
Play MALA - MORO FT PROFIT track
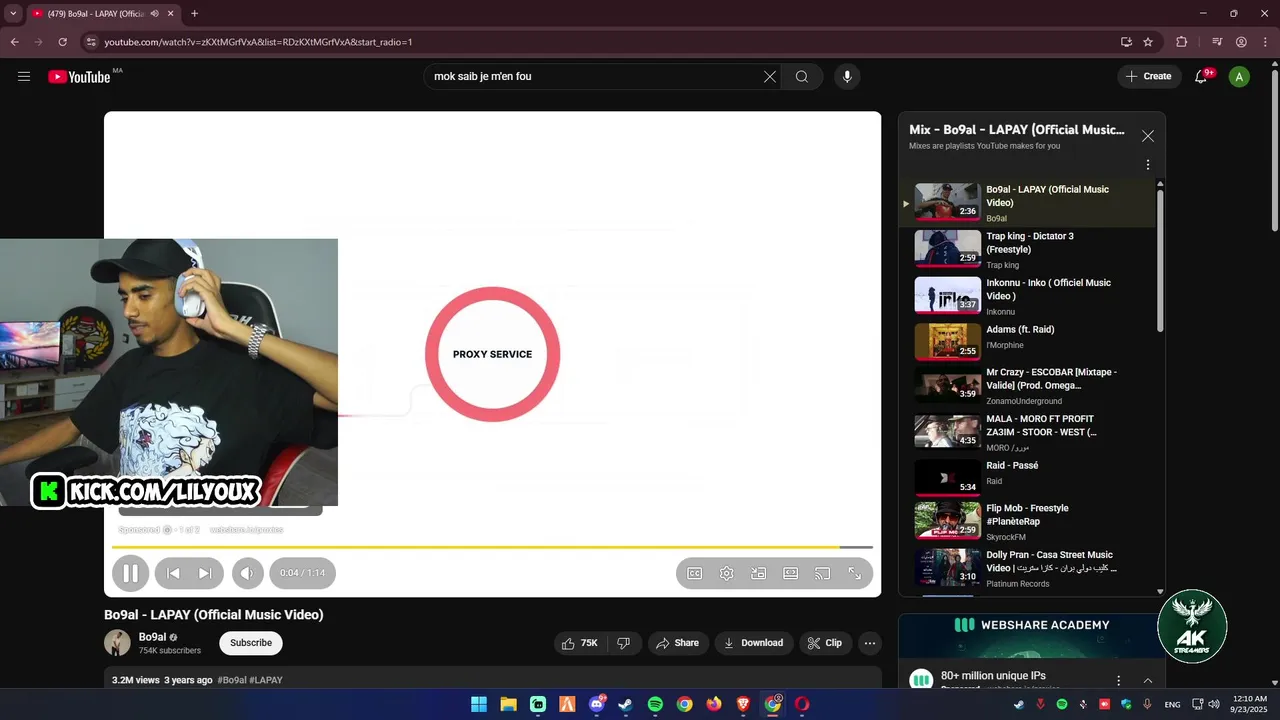click(x=1028, y=432)
